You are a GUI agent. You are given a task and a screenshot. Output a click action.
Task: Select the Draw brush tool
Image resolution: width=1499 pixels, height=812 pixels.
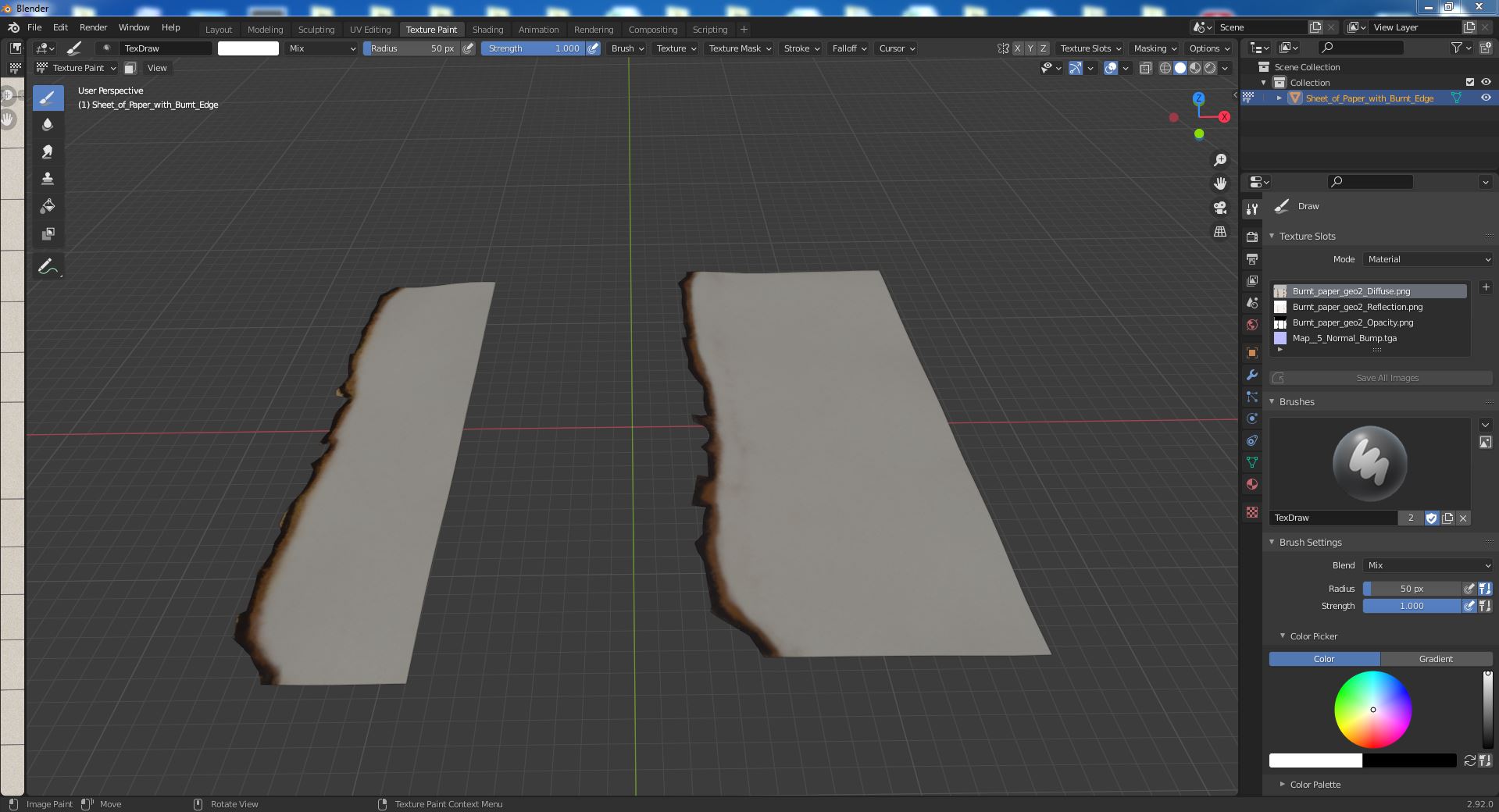pyautogui.click(x=48, y=98)
